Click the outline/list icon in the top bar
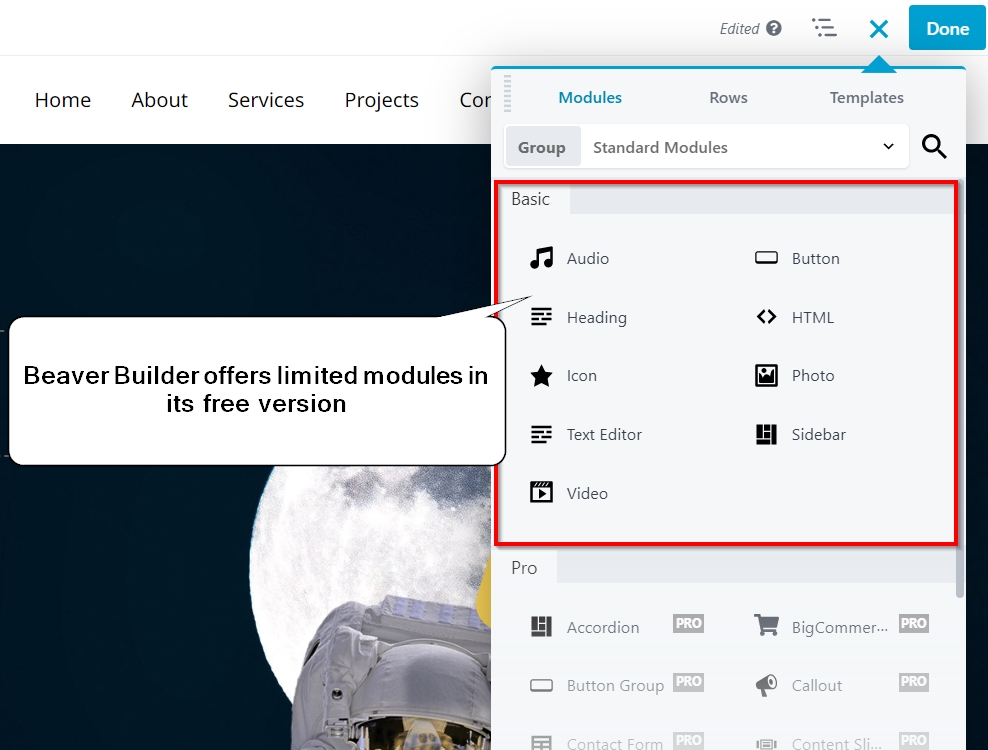 [x=824, y=28]
